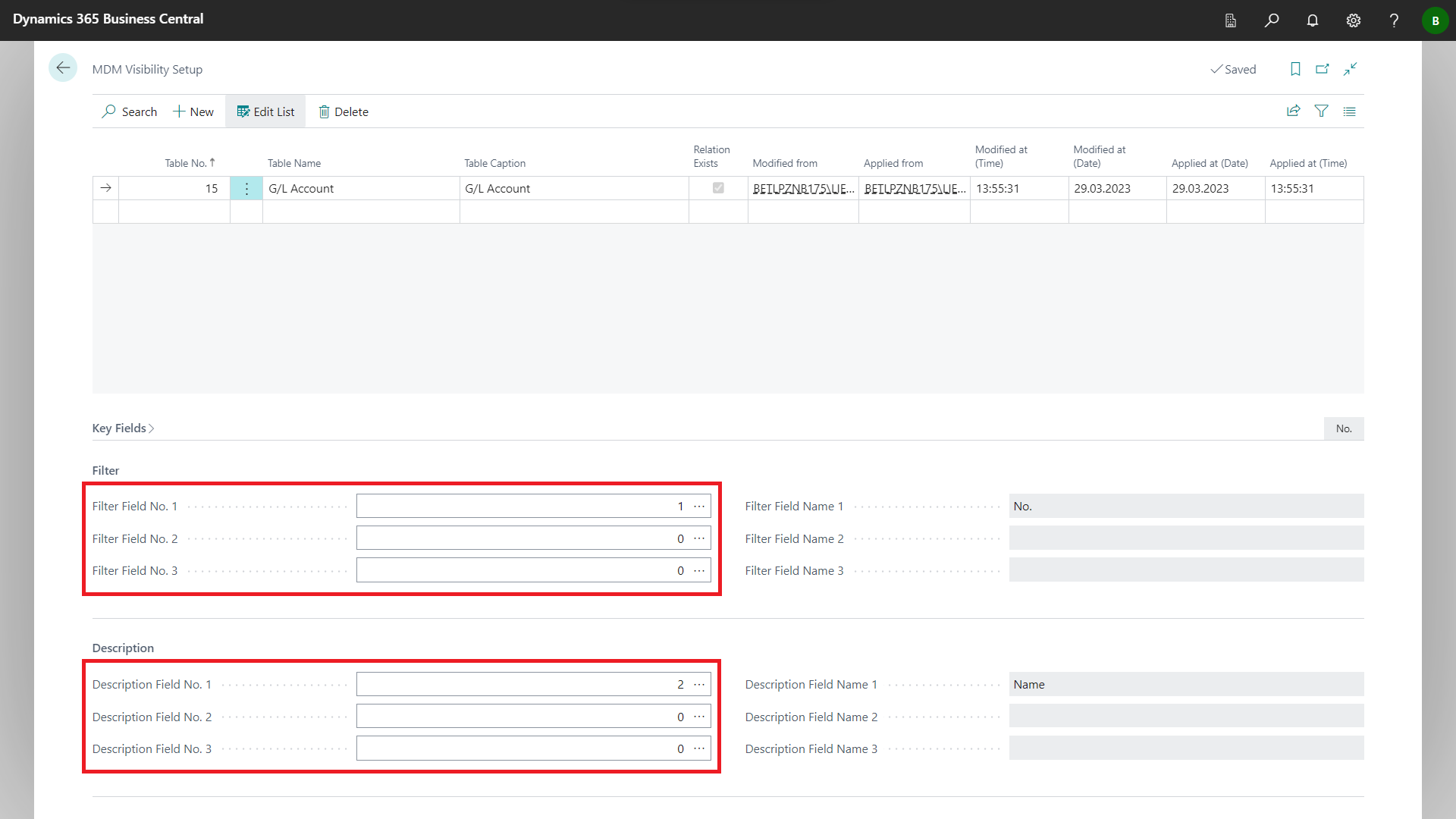Click the Table Caption column header
1456x819 pixels.
click(x=494, y=163)
